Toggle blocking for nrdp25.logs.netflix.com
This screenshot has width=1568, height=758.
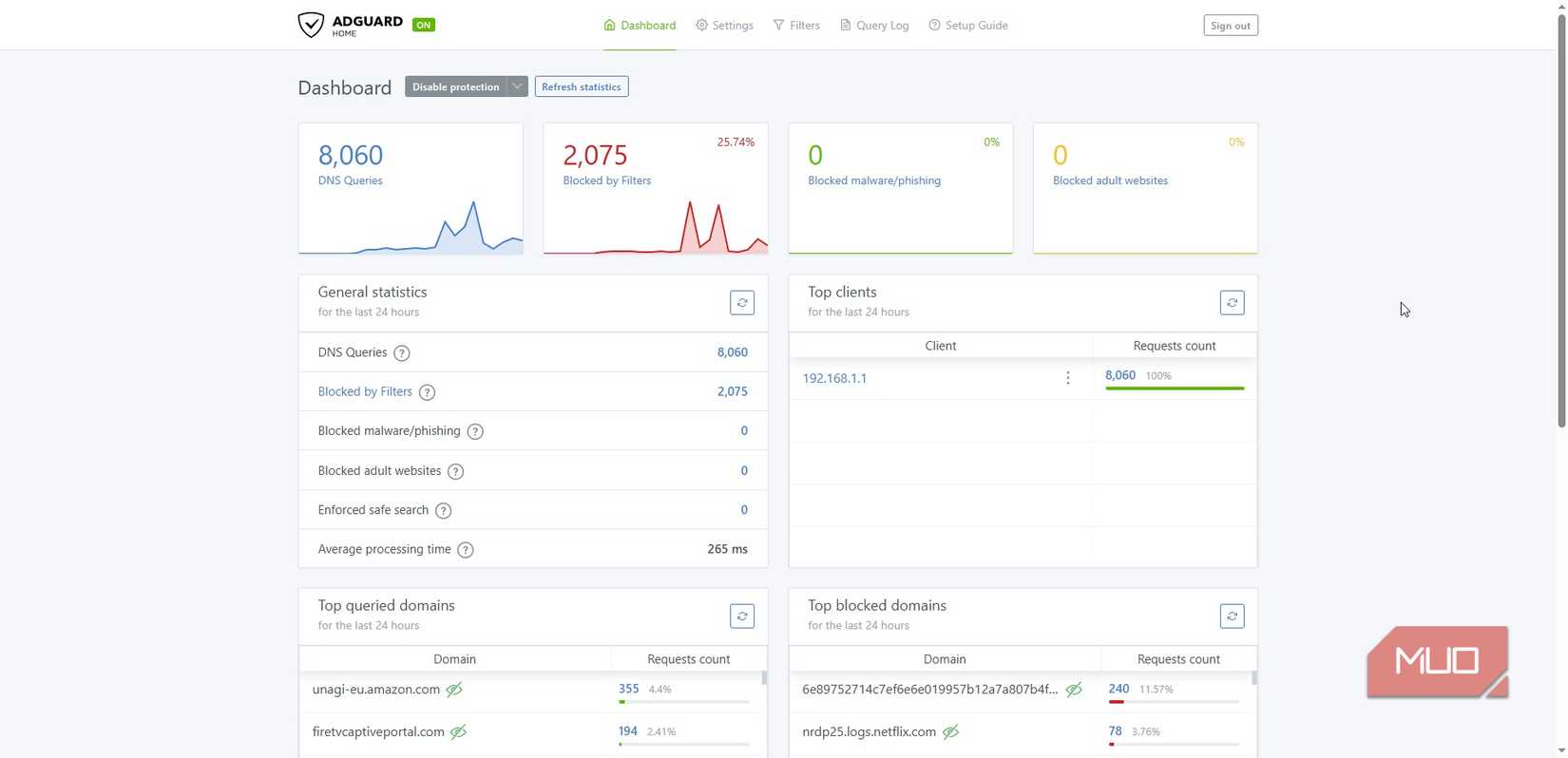950,732
